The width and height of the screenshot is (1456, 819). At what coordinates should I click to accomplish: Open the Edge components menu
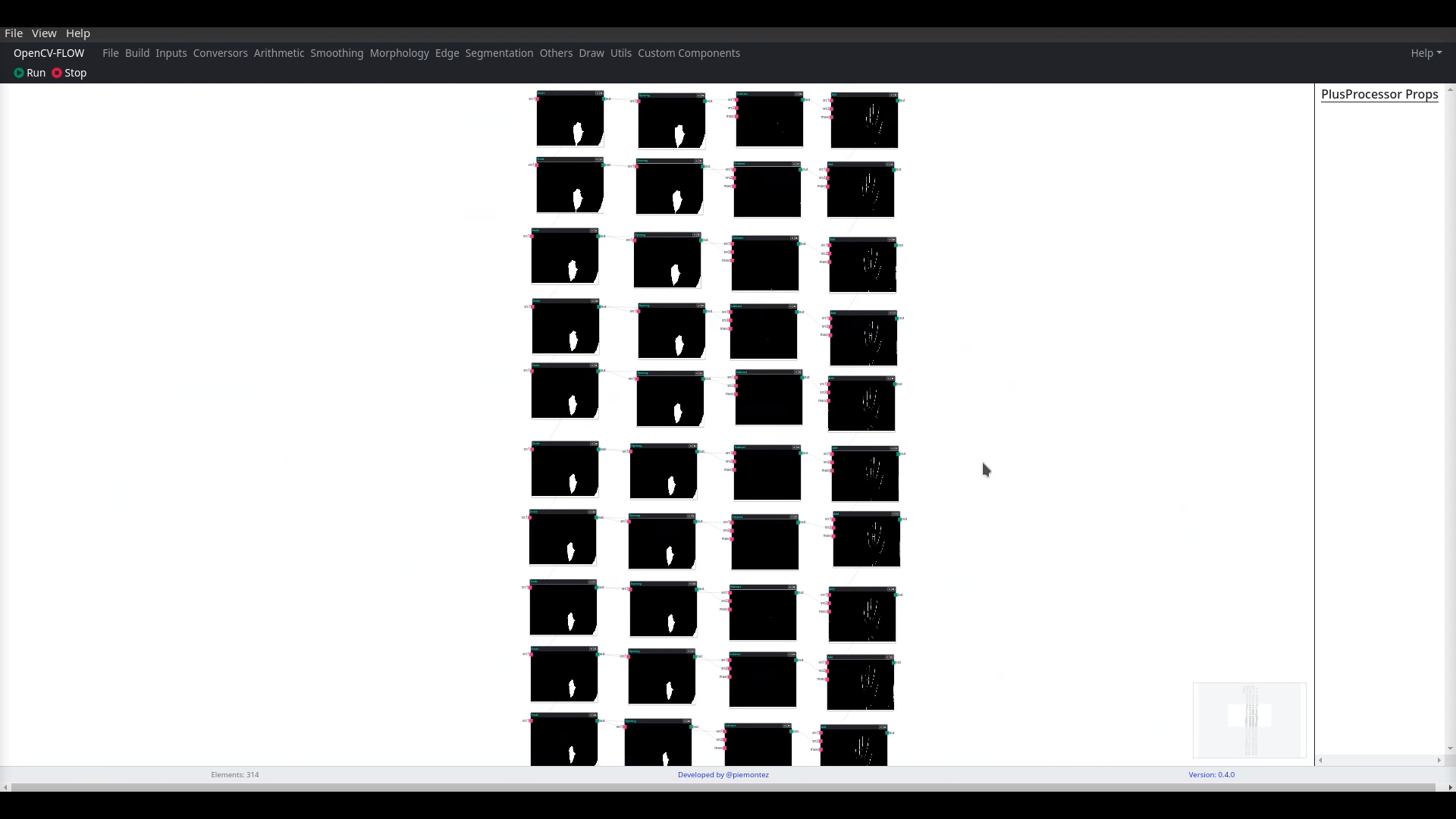point(447,53)
